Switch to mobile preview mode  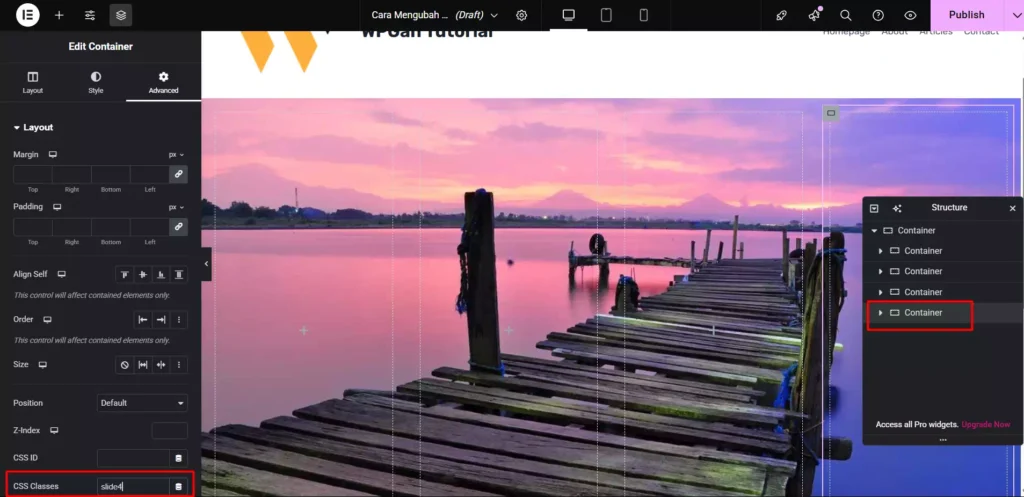click(x=643, y=15)
